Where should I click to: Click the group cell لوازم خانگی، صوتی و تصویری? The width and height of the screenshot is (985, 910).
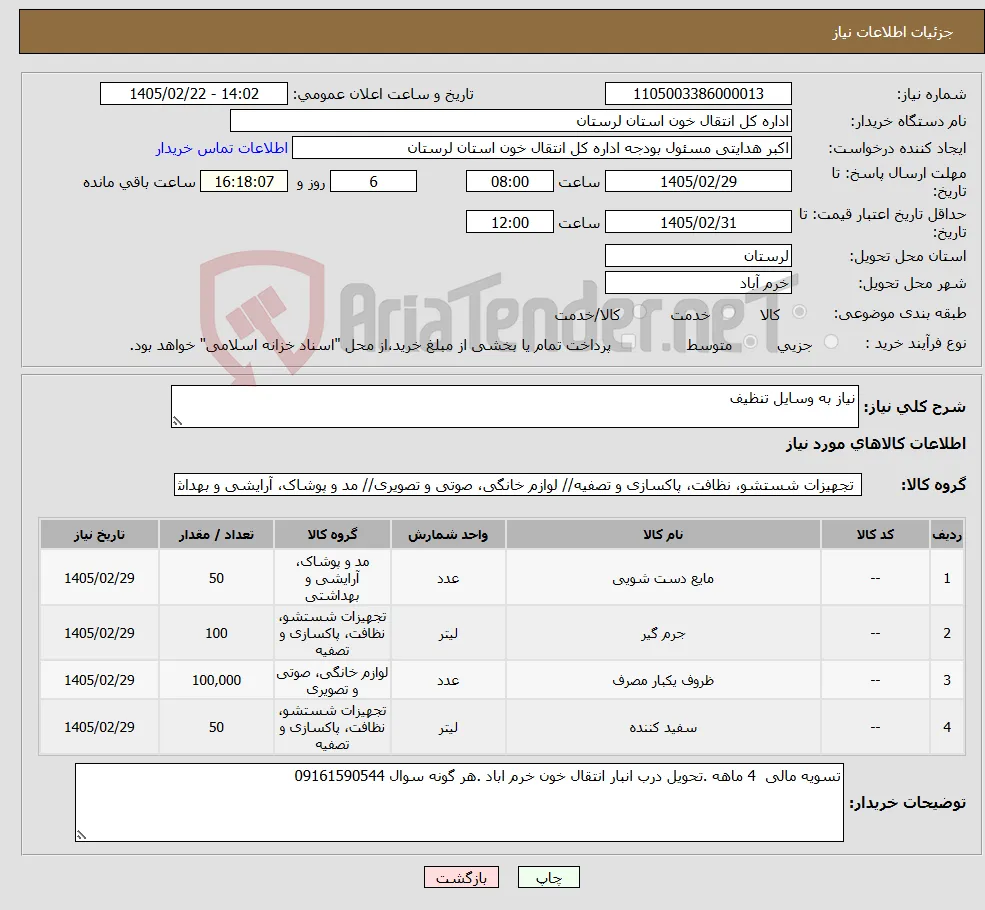point(332,681)
